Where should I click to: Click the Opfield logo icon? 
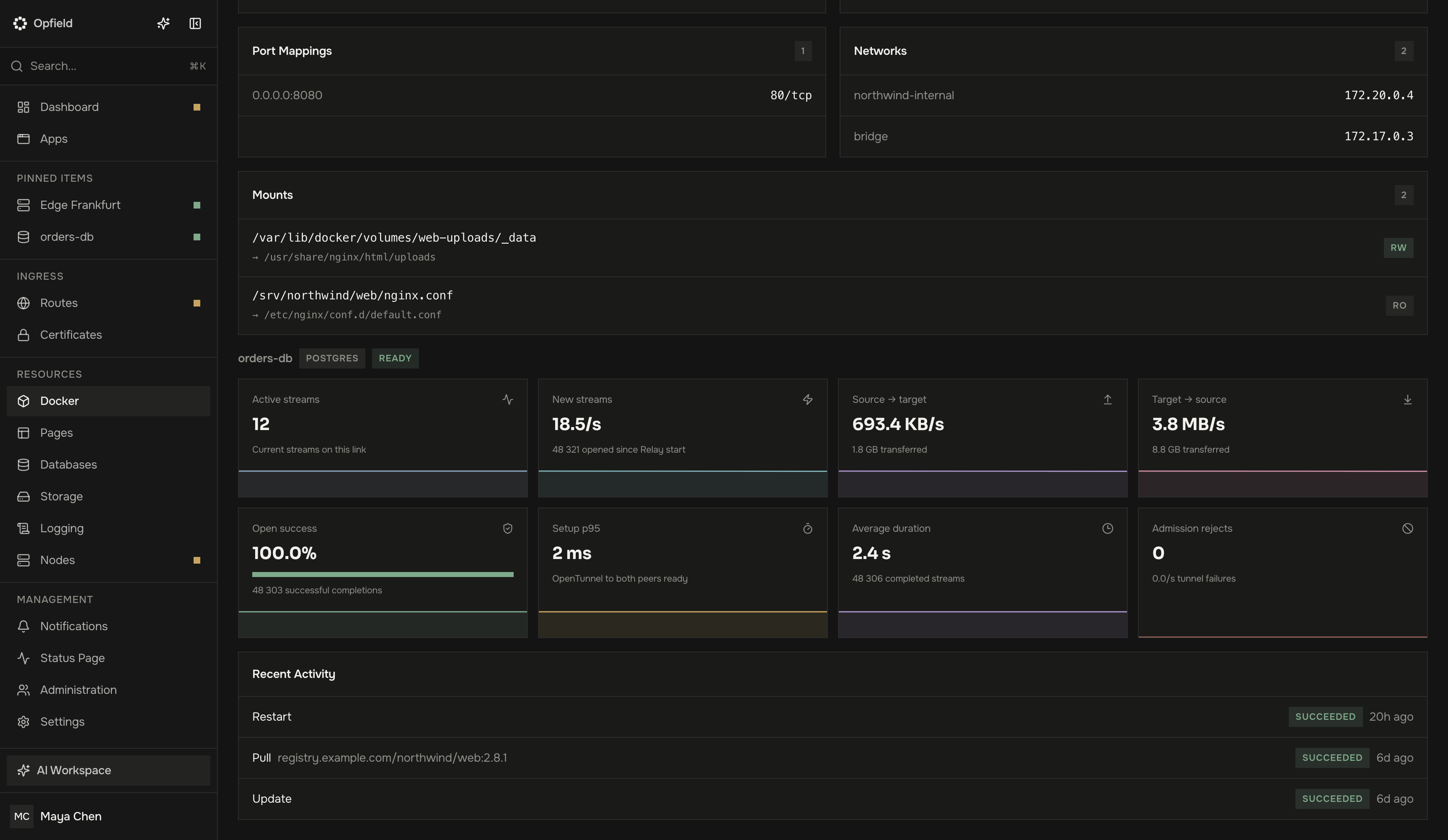click(20, 23)
